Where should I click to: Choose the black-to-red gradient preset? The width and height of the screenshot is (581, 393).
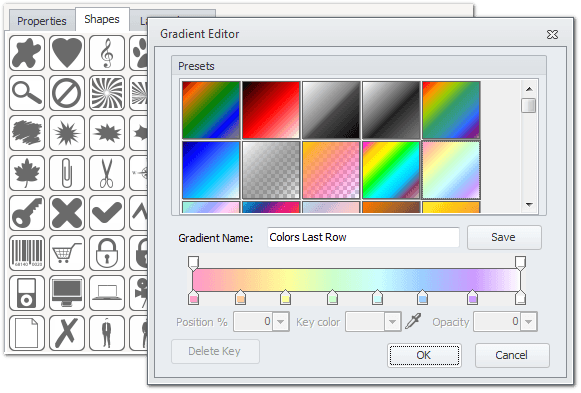(x=271, y=110)
